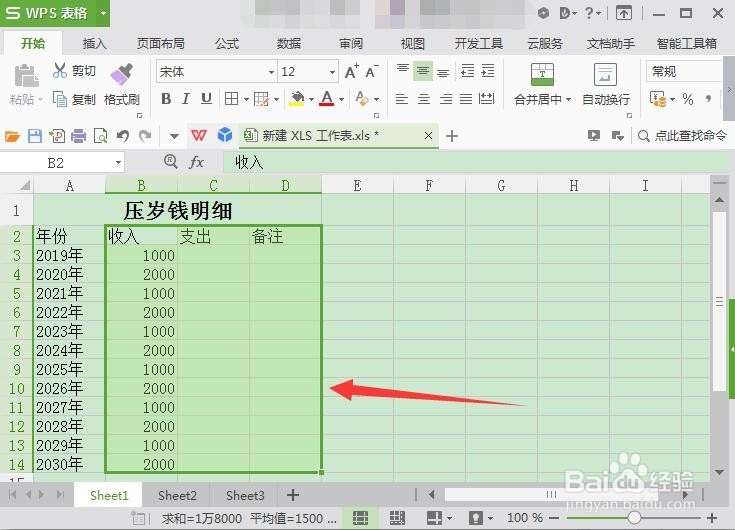
Task: Click the percent style icon
Action: click(688, 99)
